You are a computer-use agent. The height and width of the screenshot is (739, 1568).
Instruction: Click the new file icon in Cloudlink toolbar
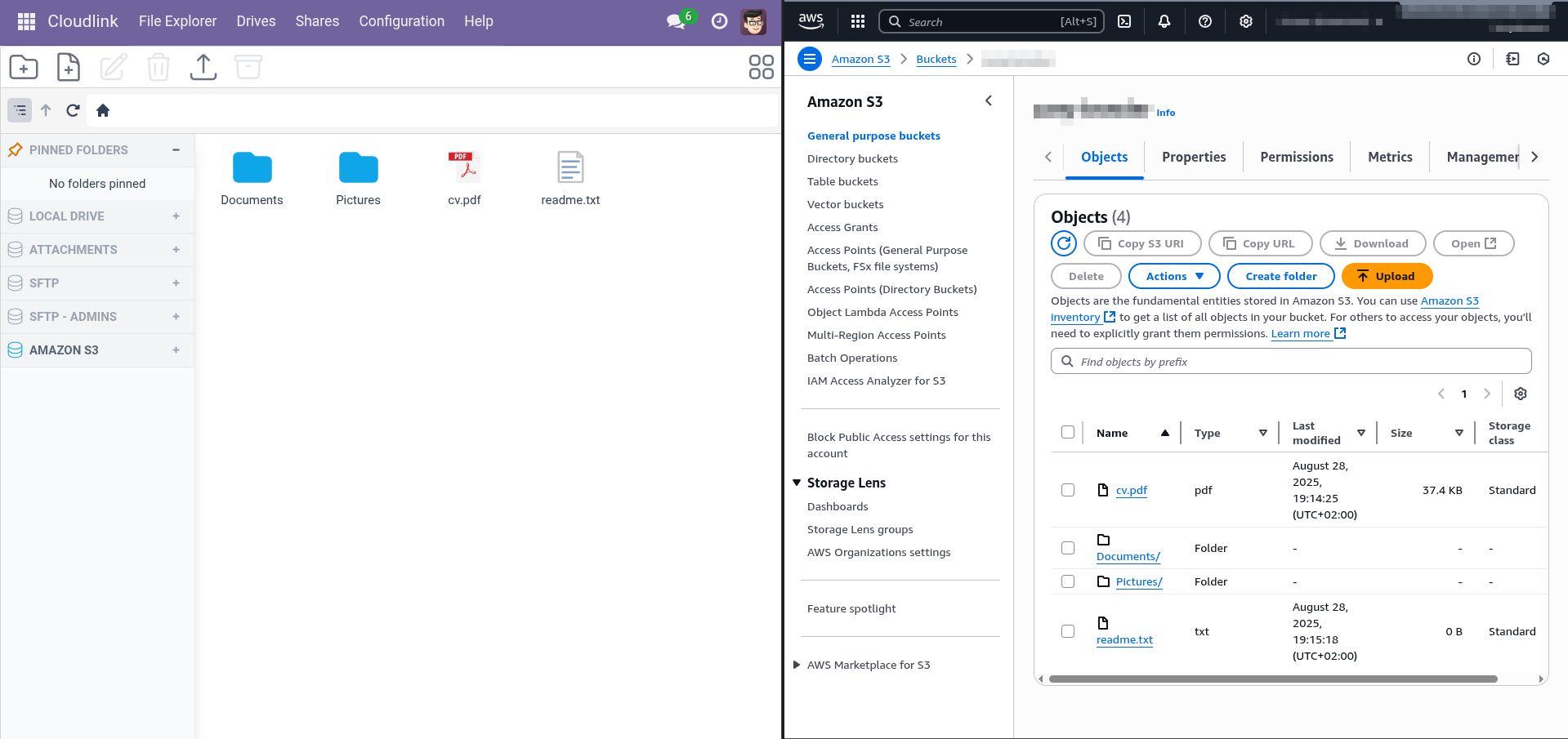pos(69,67)
